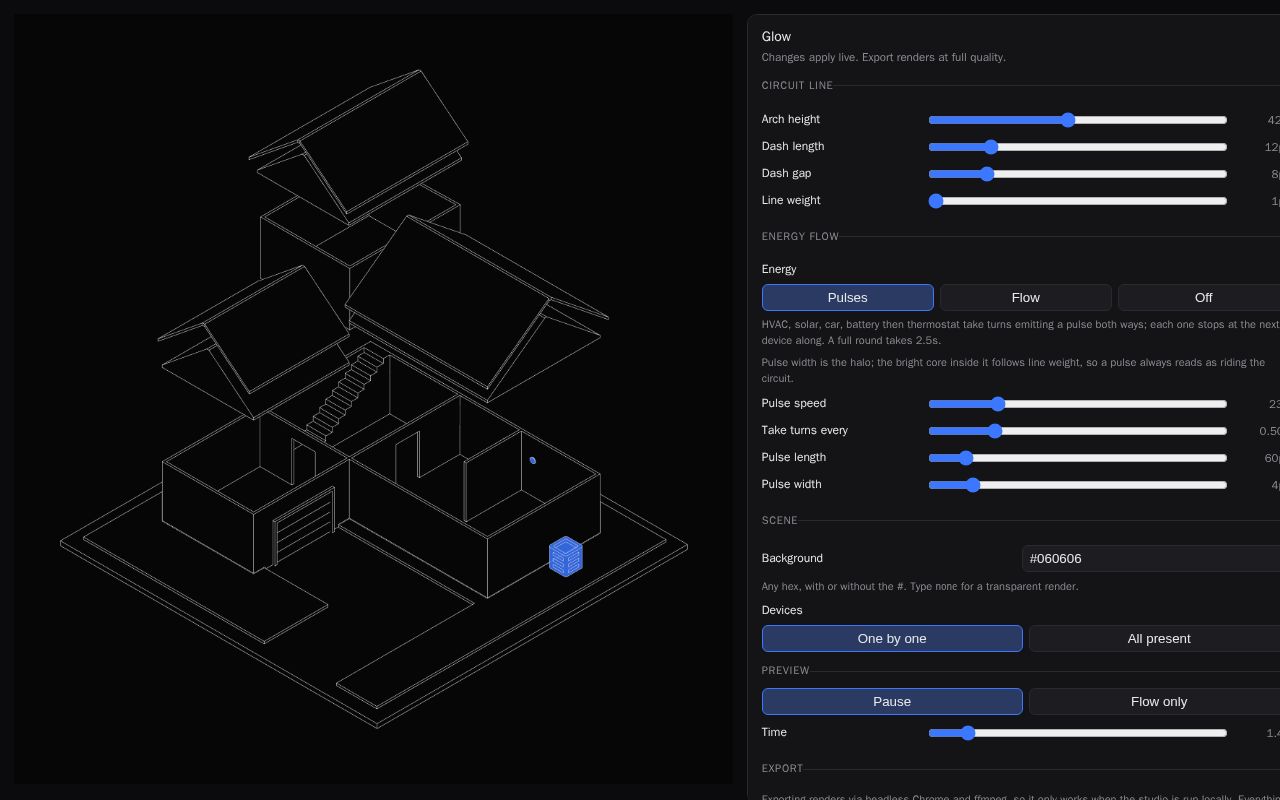Edit the Background hex color field
This screenshot has width=1280, height=800.
pos(1152,559)
